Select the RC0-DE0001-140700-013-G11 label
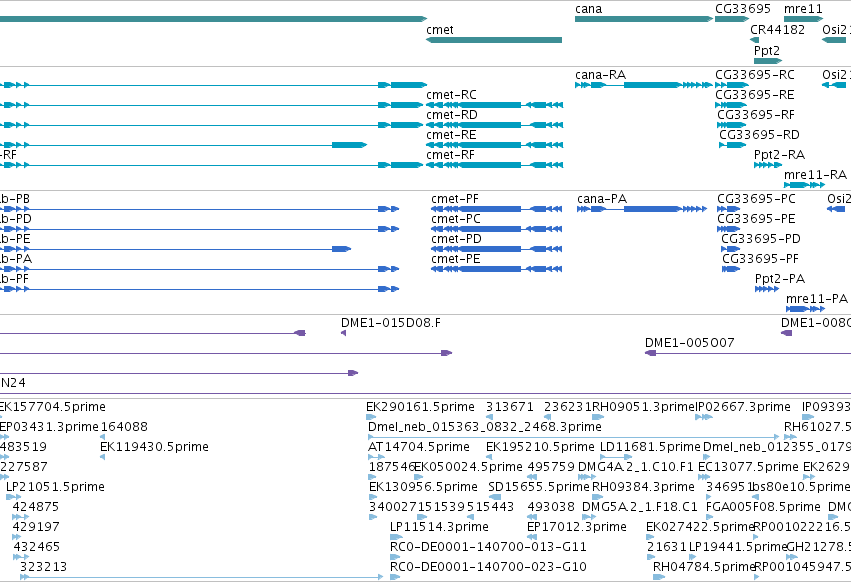Image resolution: width=851 pixels, height=582 pixels. click(x=488, y=547)
